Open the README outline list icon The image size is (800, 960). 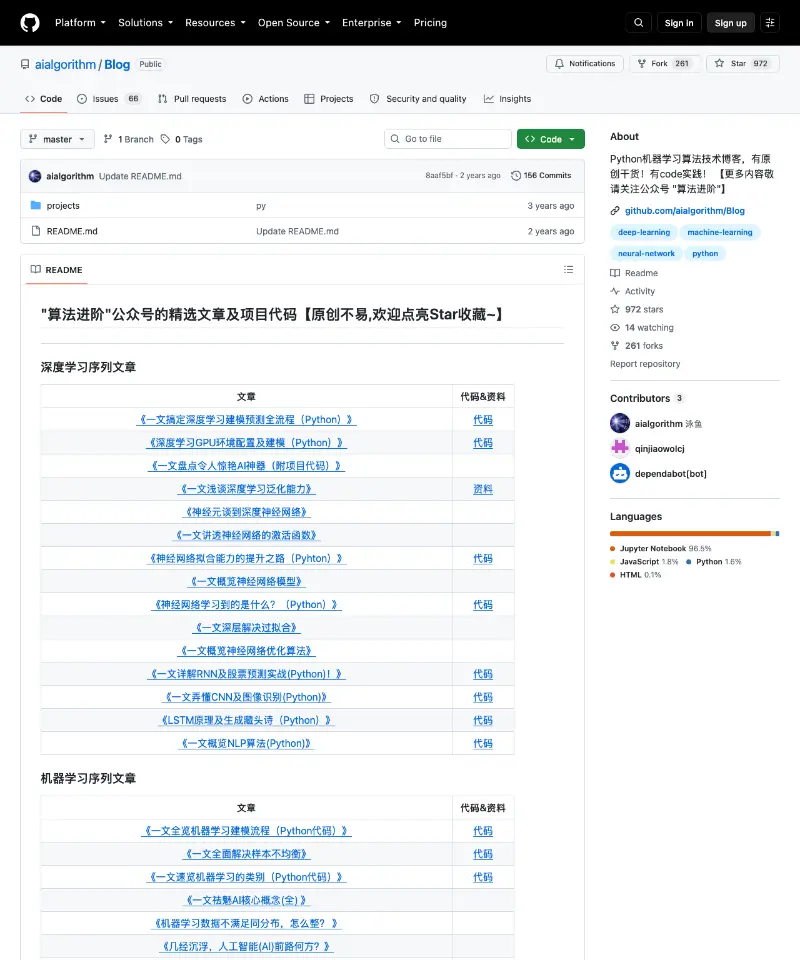pos(569,269)
